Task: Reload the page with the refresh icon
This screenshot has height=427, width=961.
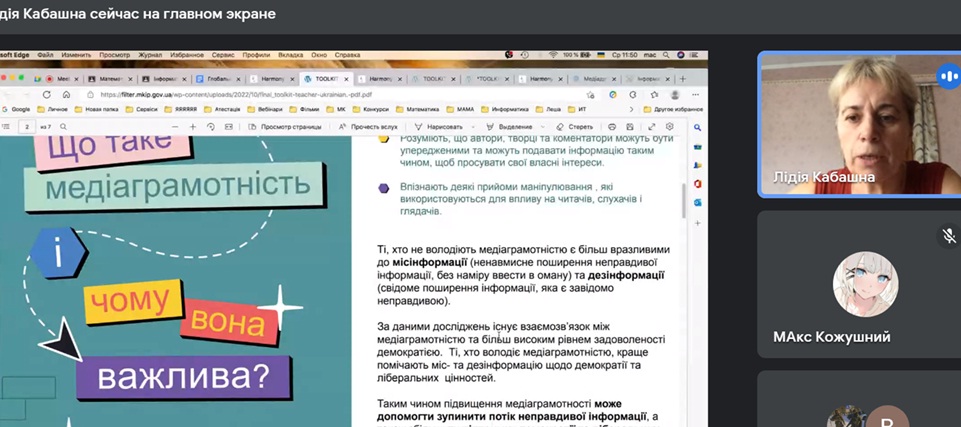Action: pyautogui.click(x=47, y=95)
